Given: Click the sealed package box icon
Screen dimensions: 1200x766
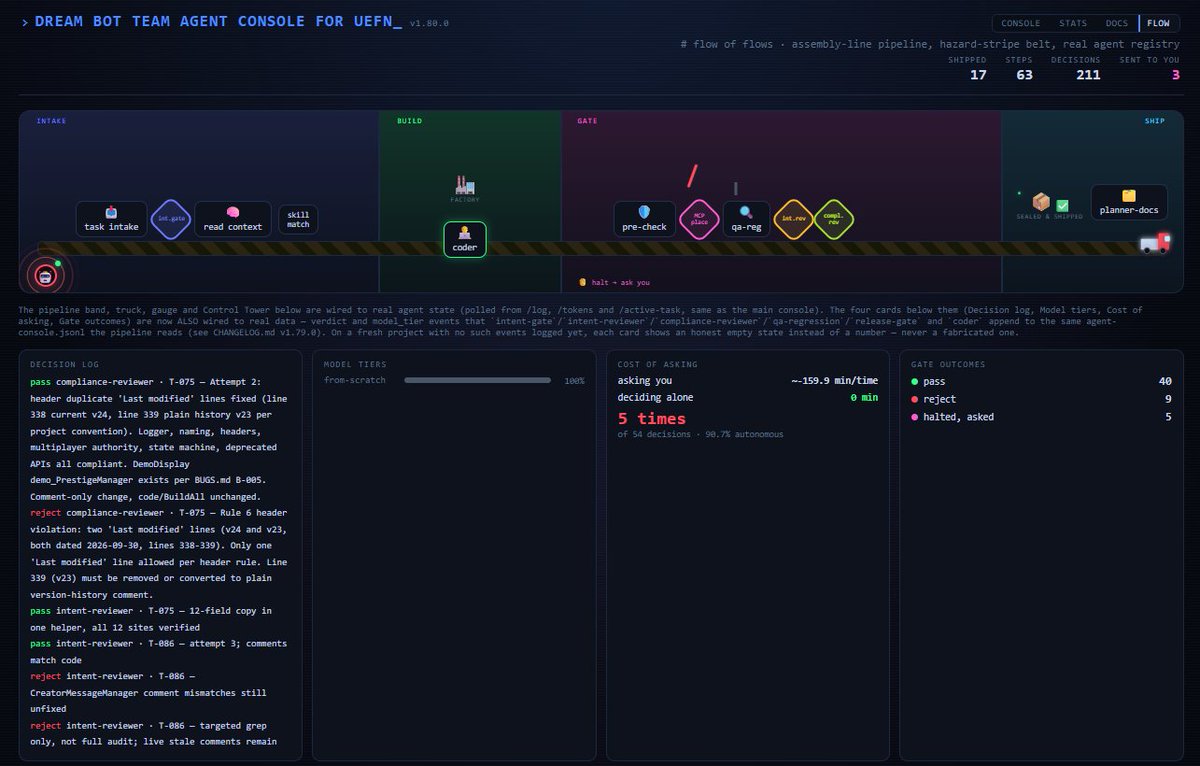Looking at the screenshot, I should (1041, 202).
